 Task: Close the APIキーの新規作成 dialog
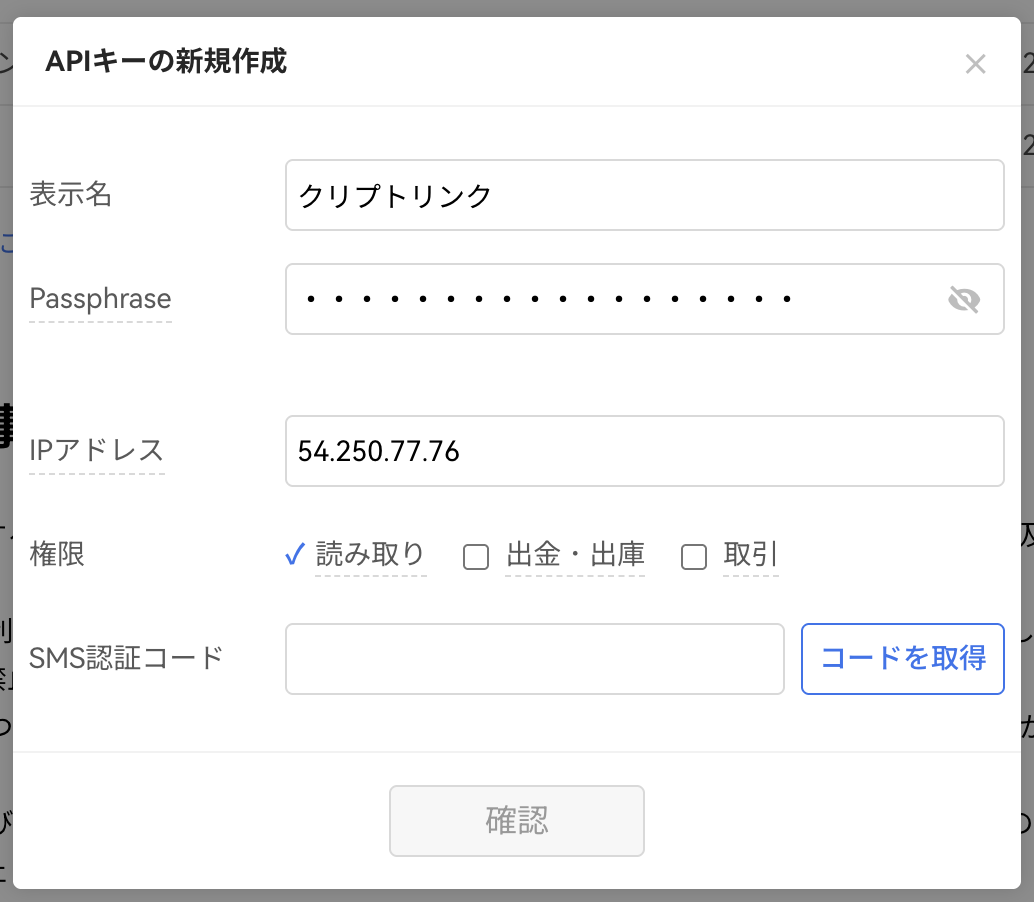click(975, 64)
